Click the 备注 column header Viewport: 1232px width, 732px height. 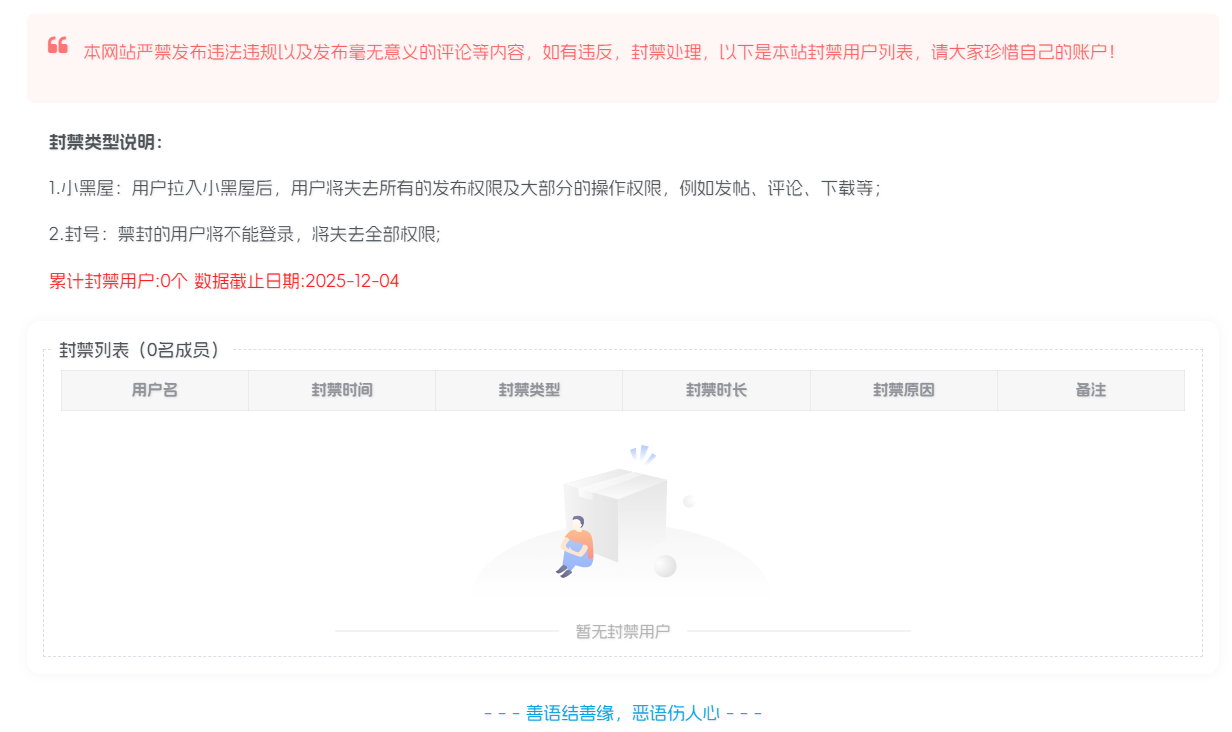[x=1090, y=390]
